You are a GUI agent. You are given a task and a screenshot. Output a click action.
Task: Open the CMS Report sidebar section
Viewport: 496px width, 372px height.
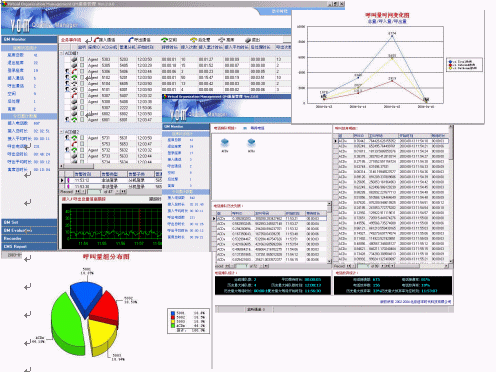pos(29,247)
